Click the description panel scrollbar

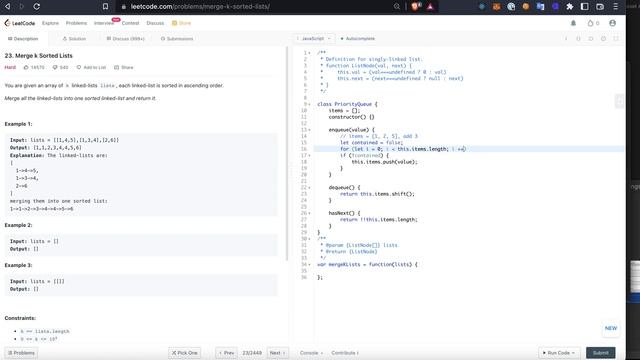coord(287,154)
